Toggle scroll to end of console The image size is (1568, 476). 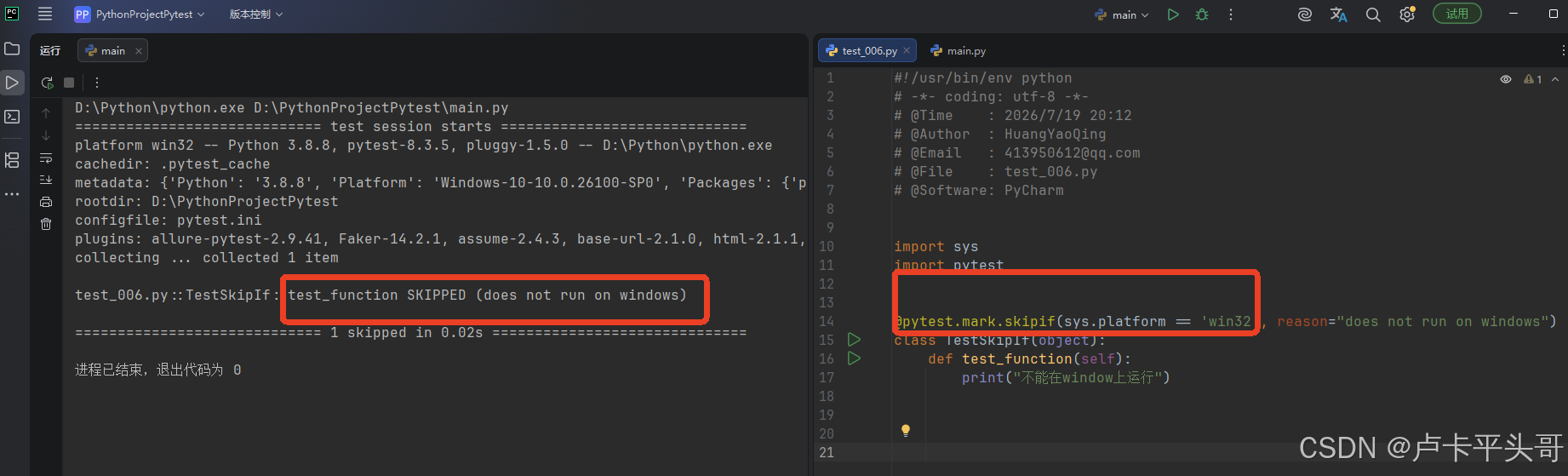tap(46, 180)
